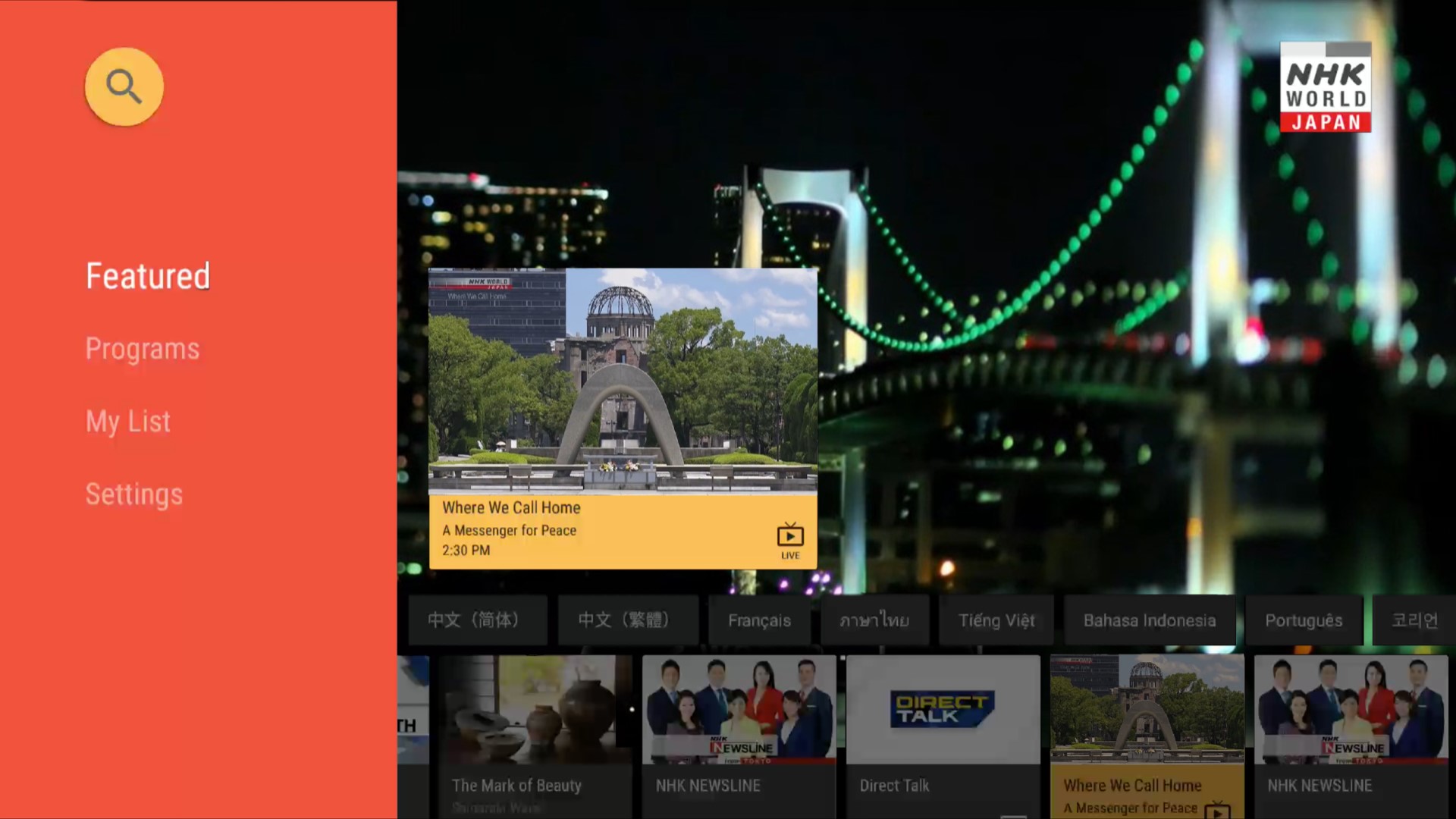1456x819 pixels.
Task: Open The Mark of Beauty thumbnail
Action: [533, 709]
